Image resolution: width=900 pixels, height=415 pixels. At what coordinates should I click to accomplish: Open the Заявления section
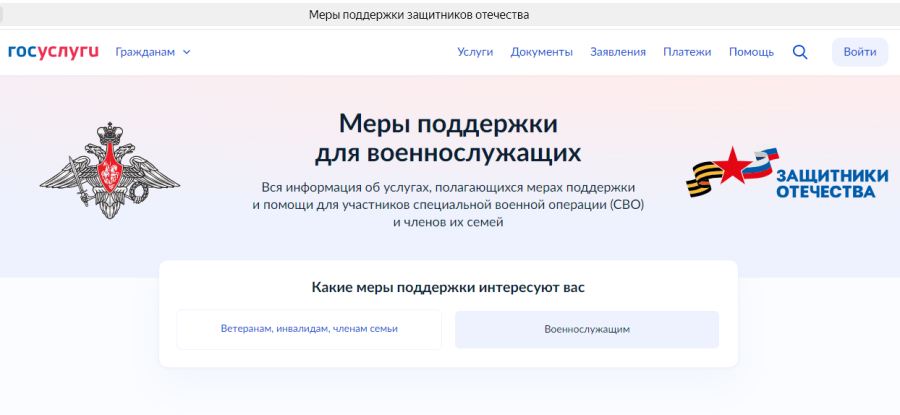(x=618, y=52)
